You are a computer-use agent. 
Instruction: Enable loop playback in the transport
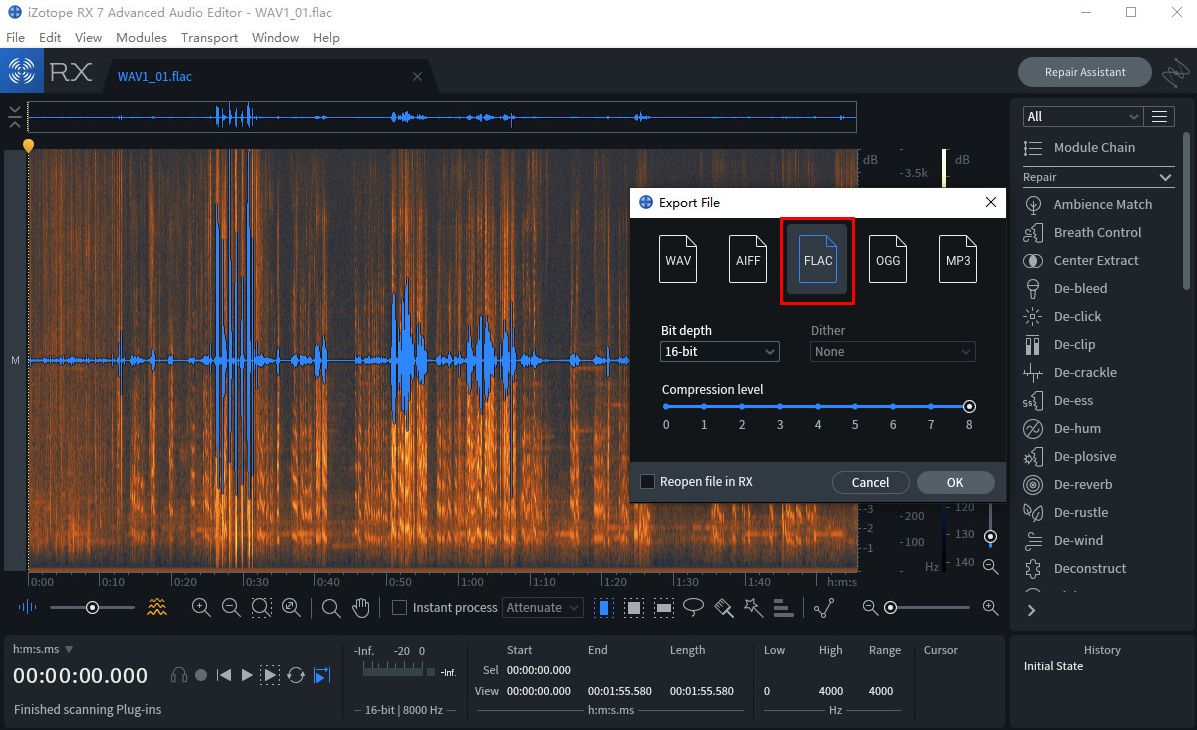click(x=296, y=675)
